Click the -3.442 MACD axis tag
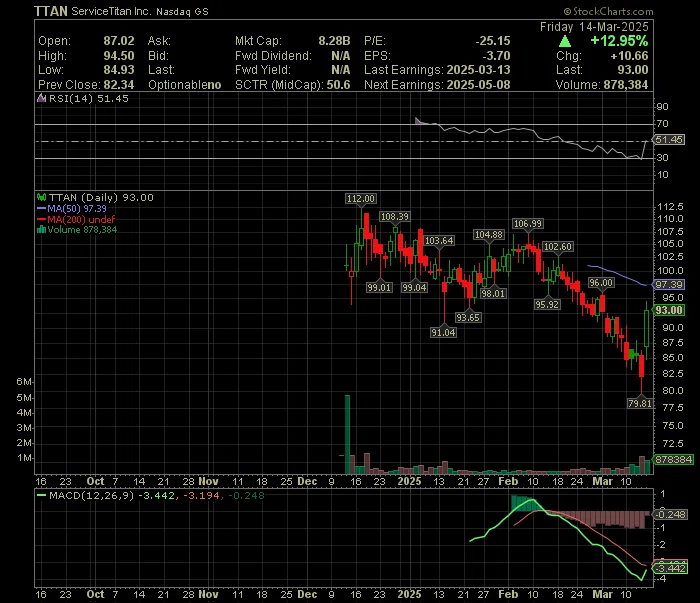Screen dimensions: 700x603 pos(670,568)
